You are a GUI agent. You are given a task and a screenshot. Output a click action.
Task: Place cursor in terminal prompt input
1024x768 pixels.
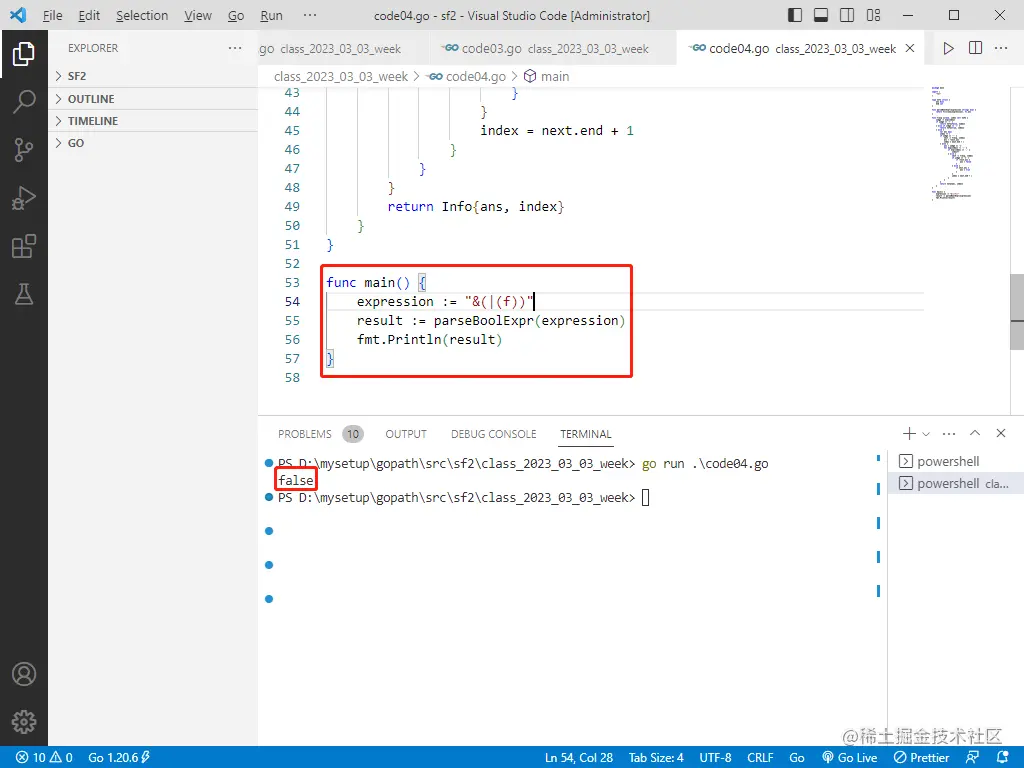[x=645, y=498]
